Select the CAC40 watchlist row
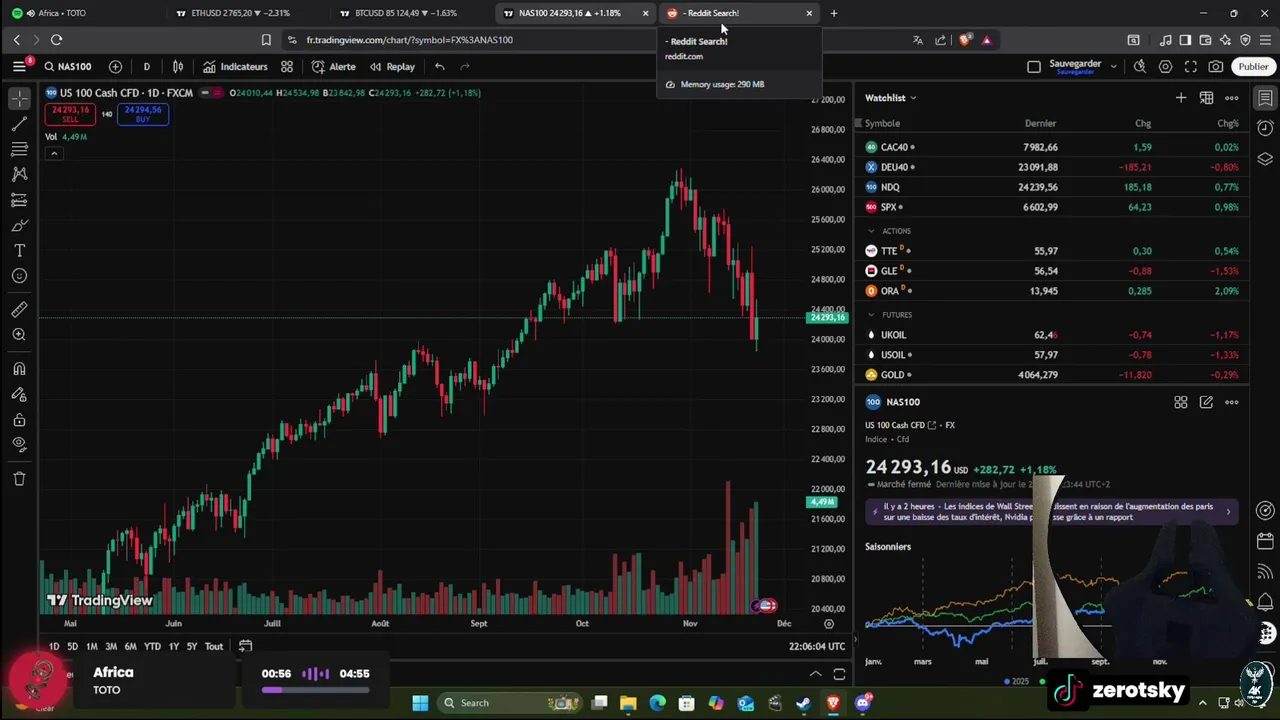The width and height of the screenshot is (1280, 720). [x=1051, y=147]
